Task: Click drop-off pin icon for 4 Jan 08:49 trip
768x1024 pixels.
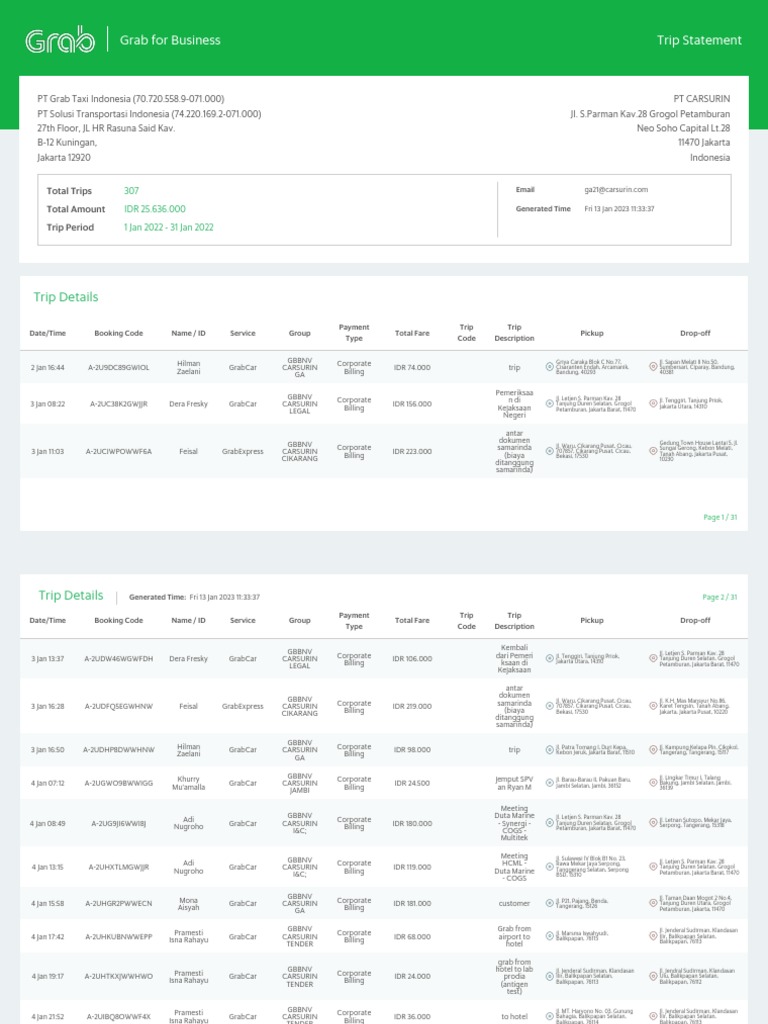Action: pyautogui.click(x=653, y=824)
